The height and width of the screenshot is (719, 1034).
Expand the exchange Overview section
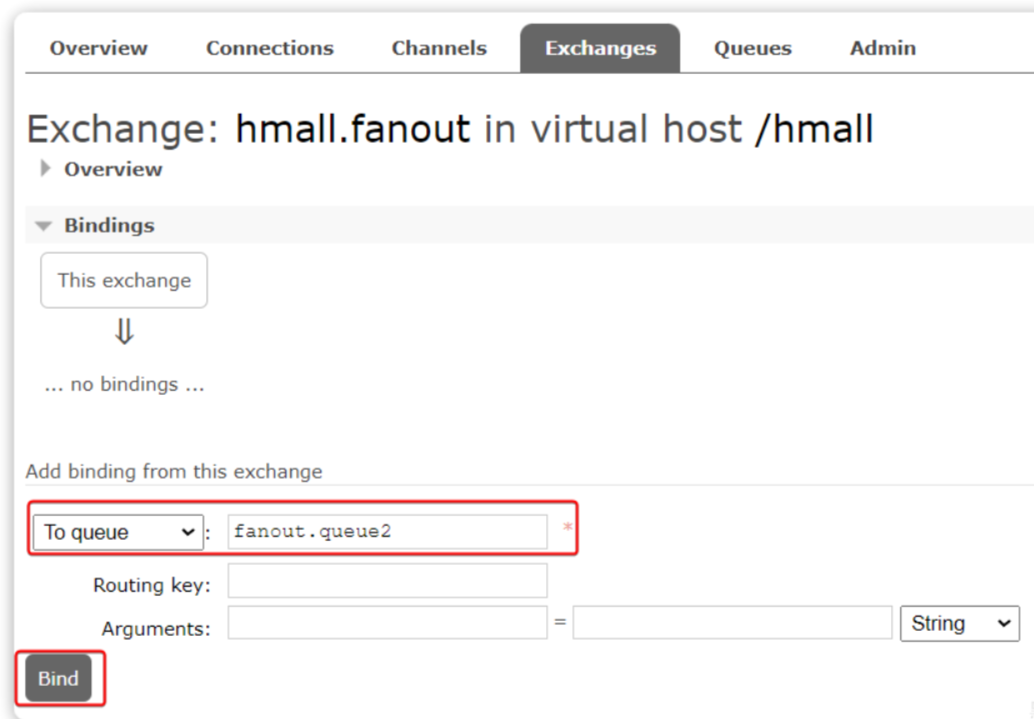pos(112,169)
